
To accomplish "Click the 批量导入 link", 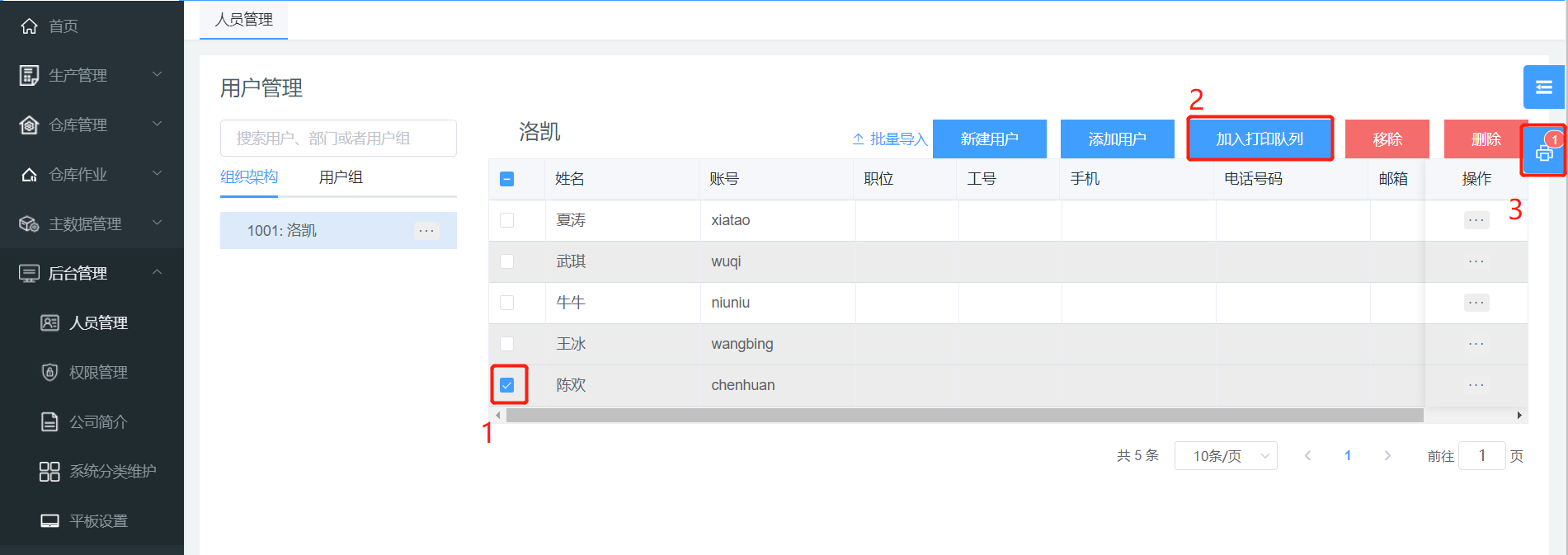I will tap(890, 139).
